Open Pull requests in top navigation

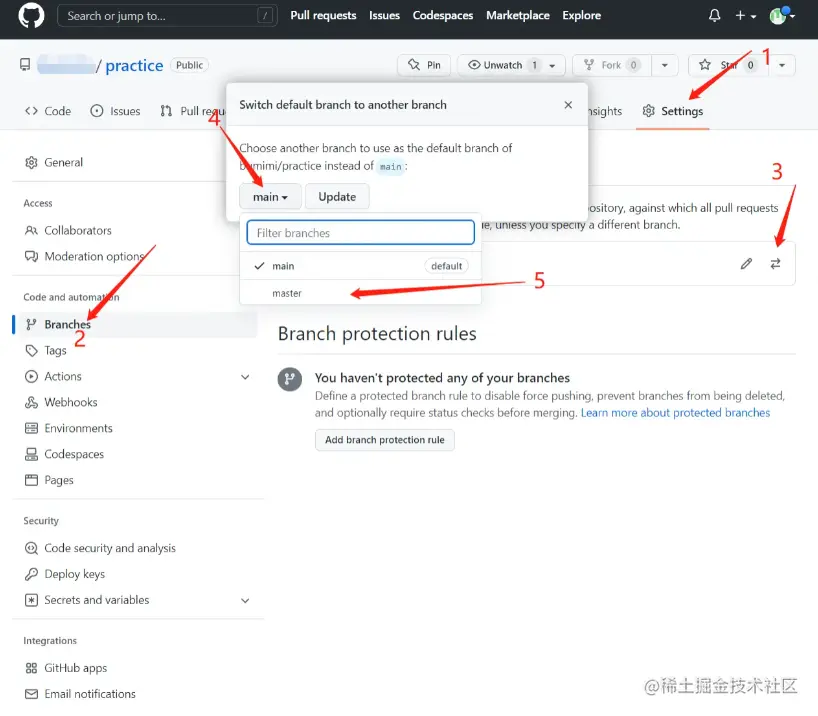coord(323,16)
